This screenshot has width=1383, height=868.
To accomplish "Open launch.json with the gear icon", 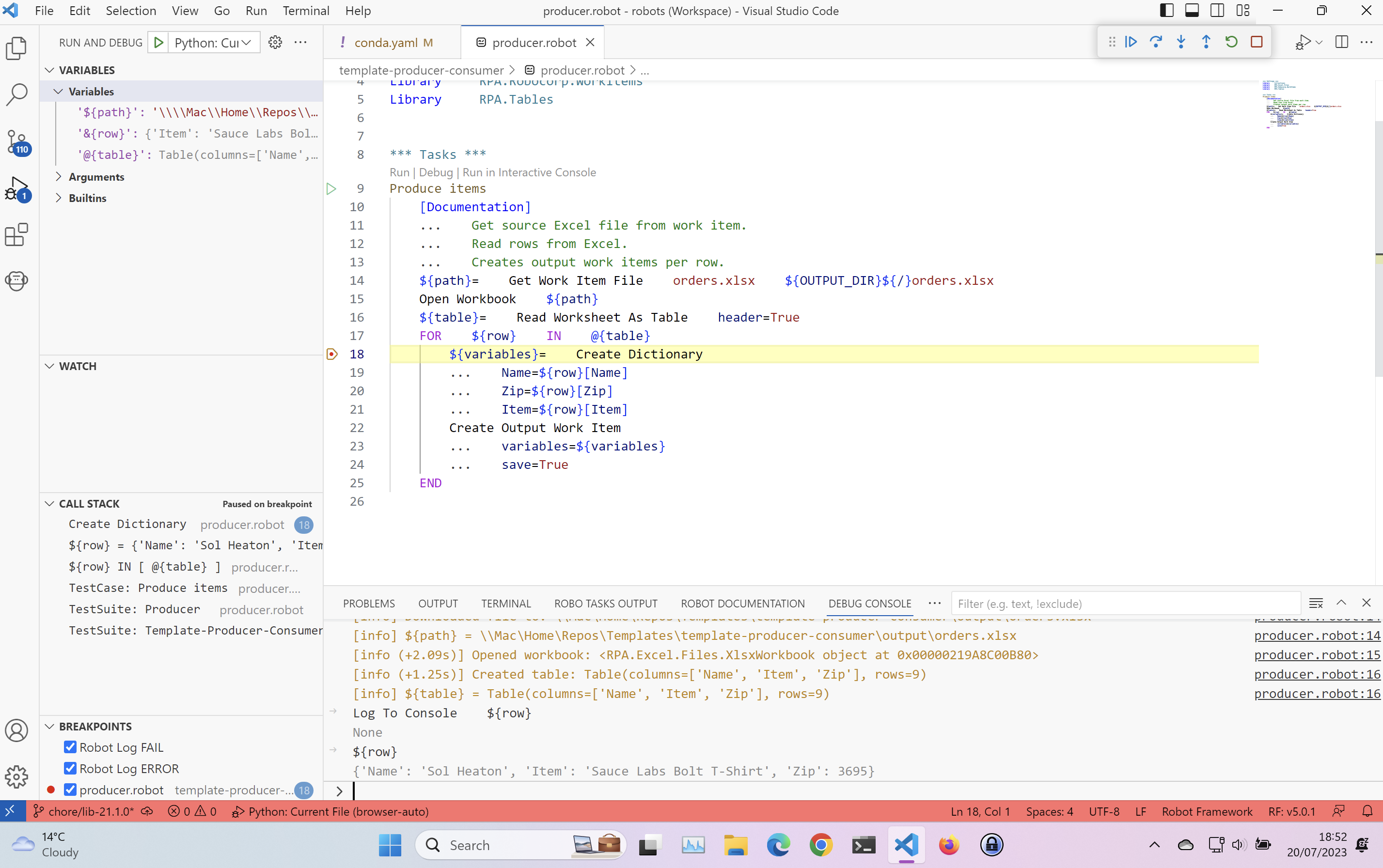I will [275, 43].
